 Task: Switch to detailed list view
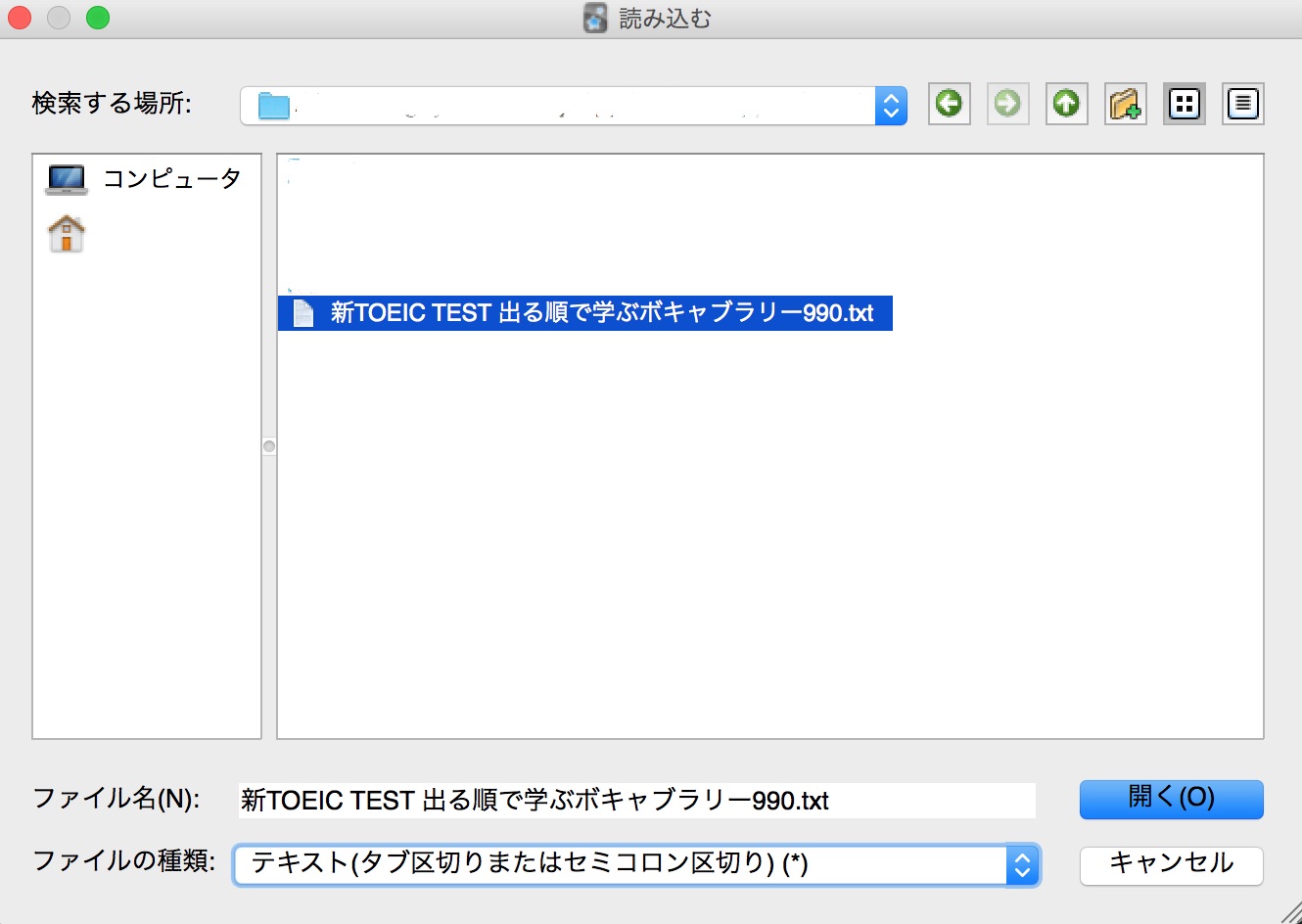(x=1242, y=104)
